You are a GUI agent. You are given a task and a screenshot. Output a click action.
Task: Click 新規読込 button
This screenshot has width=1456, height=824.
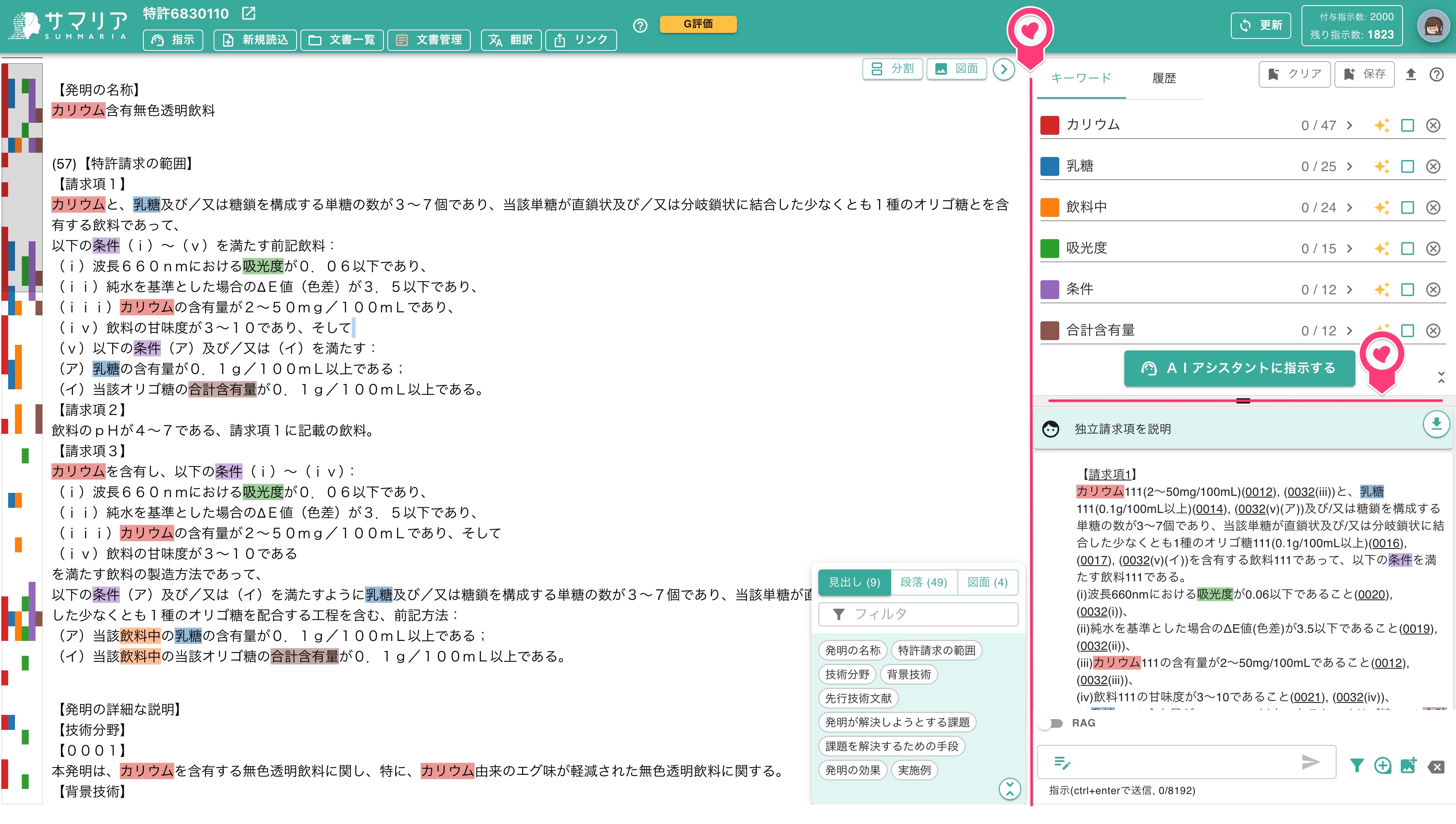pos(255,40)
